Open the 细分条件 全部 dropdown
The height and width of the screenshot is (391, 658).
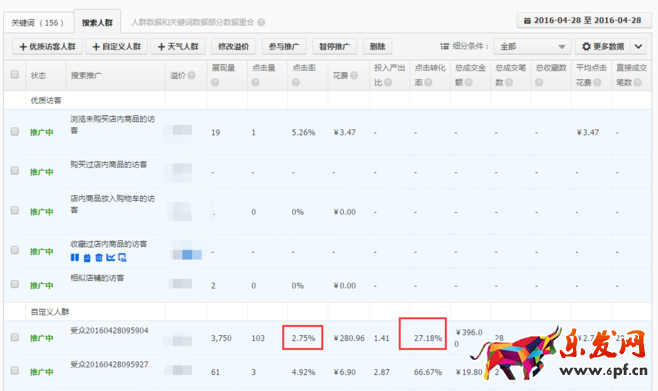tap(532, 47)
